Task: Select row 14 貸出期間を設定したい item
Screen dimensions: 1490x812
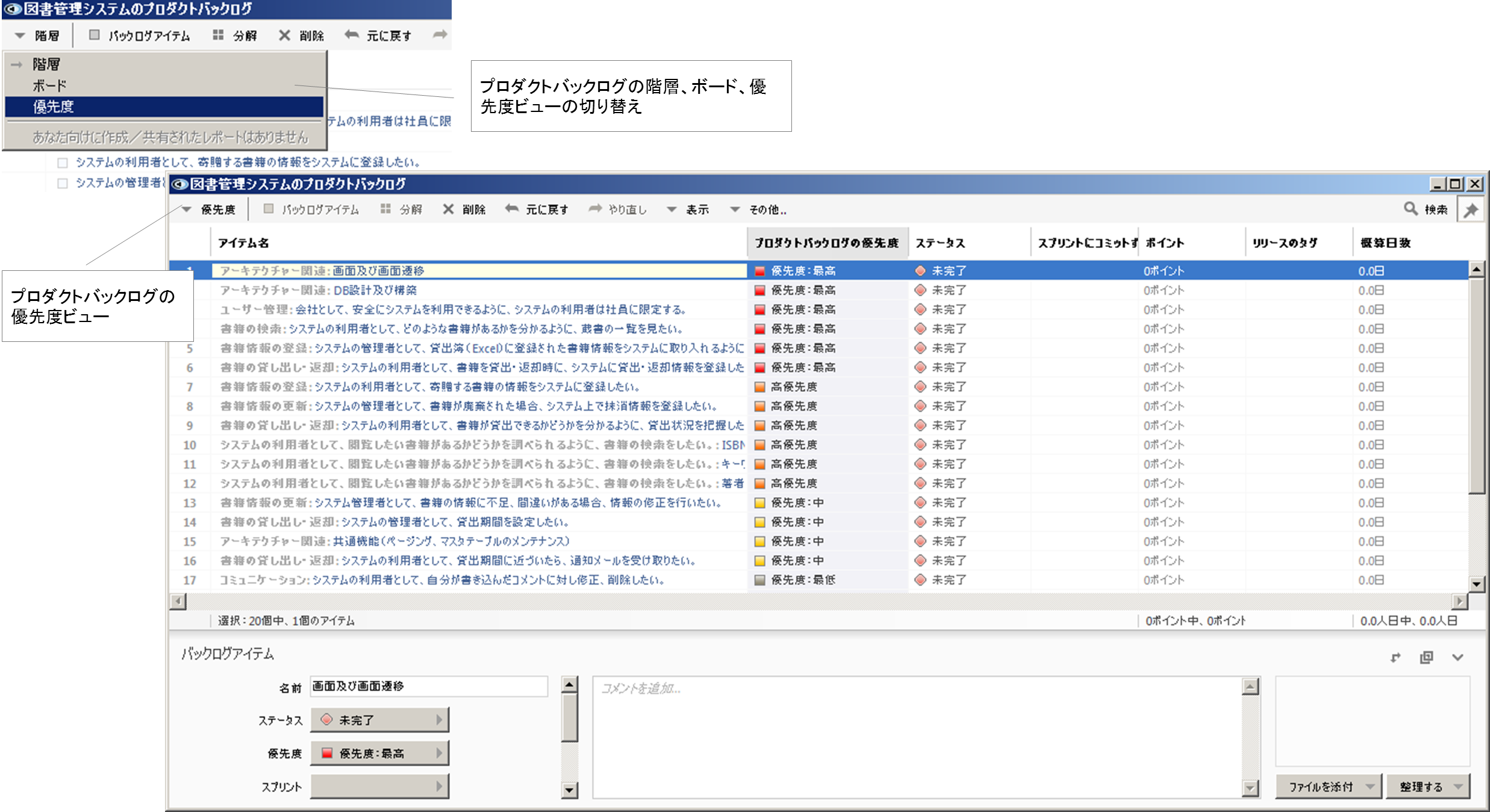Action: pyautogui.click(x=819, y=522)
